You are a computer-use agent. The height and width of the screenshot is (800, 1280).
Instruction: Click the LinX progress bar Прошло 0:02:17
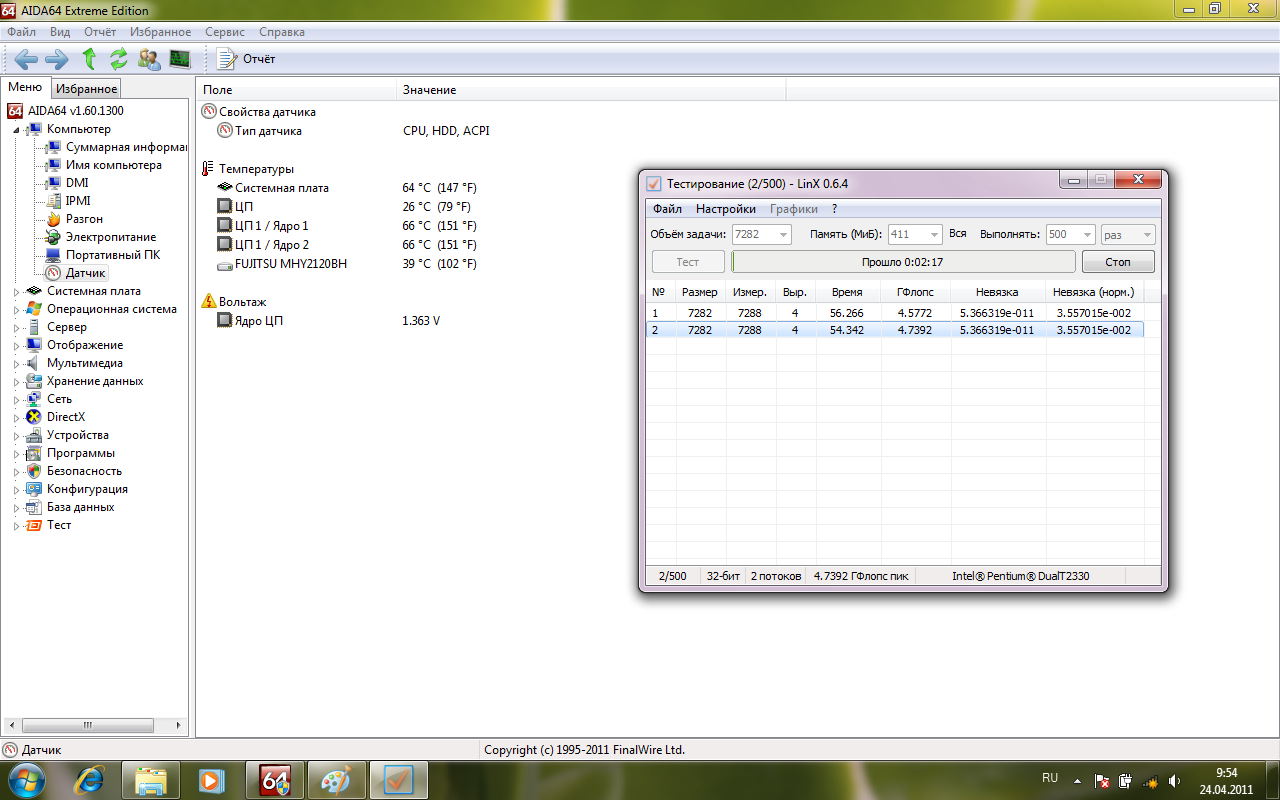coord(904,262)
